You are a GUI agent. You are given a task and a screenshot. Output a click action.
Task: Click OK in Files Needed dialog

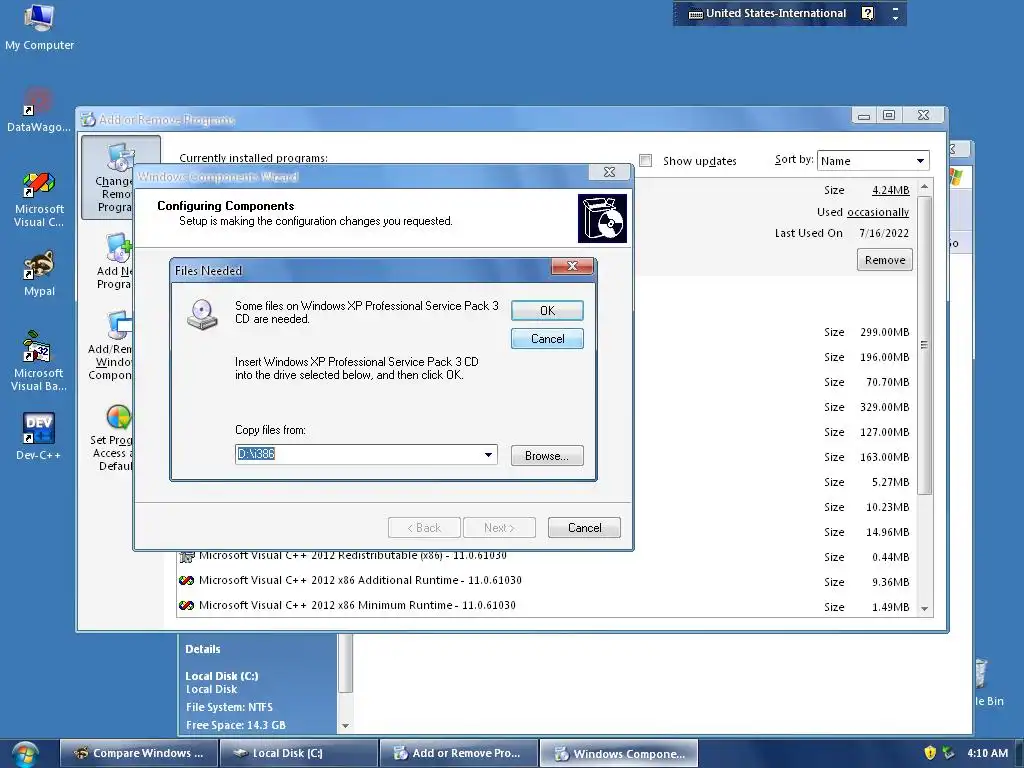tap(547, 311)
